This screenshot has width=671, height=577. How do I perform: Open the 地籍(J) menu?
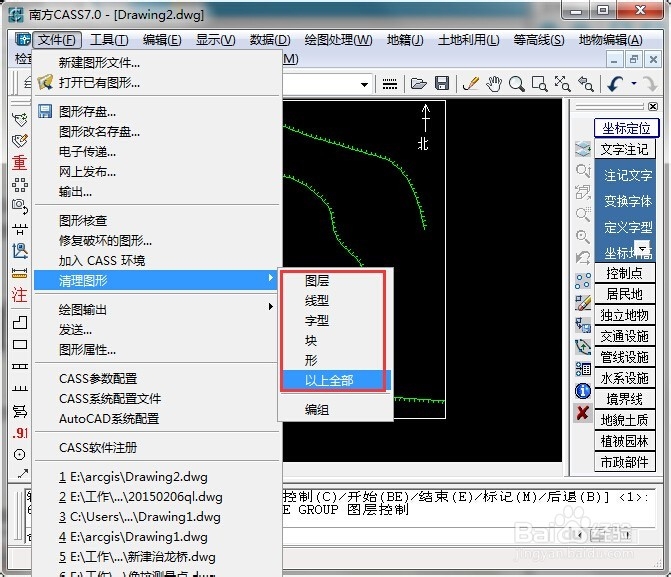405,40
